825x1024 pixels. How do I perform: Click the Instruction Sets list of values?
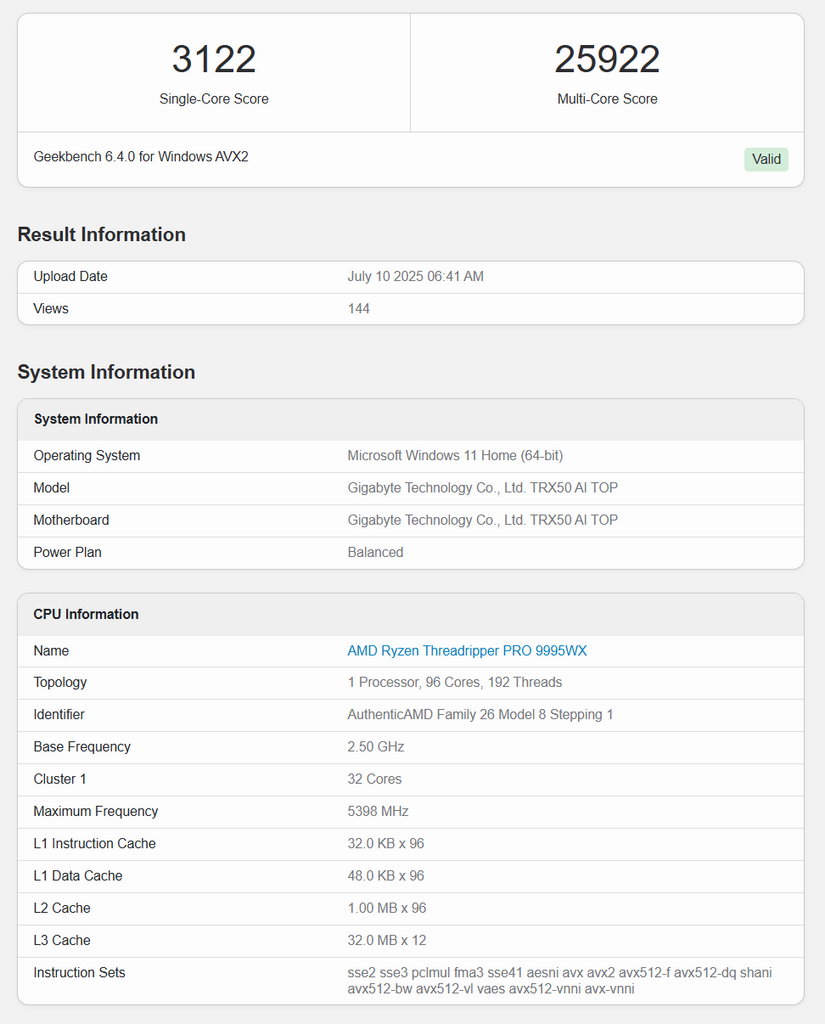click(559, 981)
